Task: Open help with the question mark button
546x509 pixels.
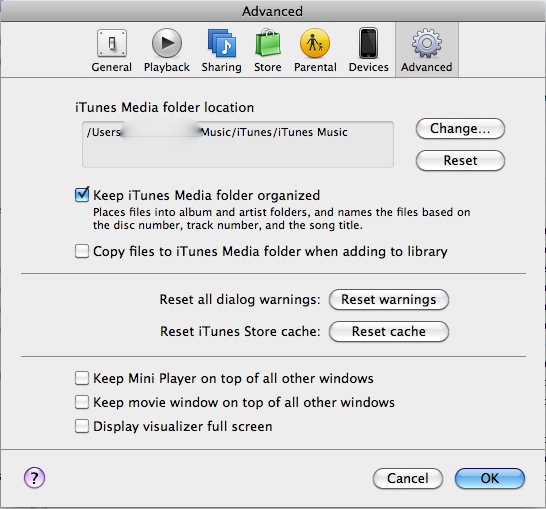Action: pyautogui.click(x=34, y=478)
